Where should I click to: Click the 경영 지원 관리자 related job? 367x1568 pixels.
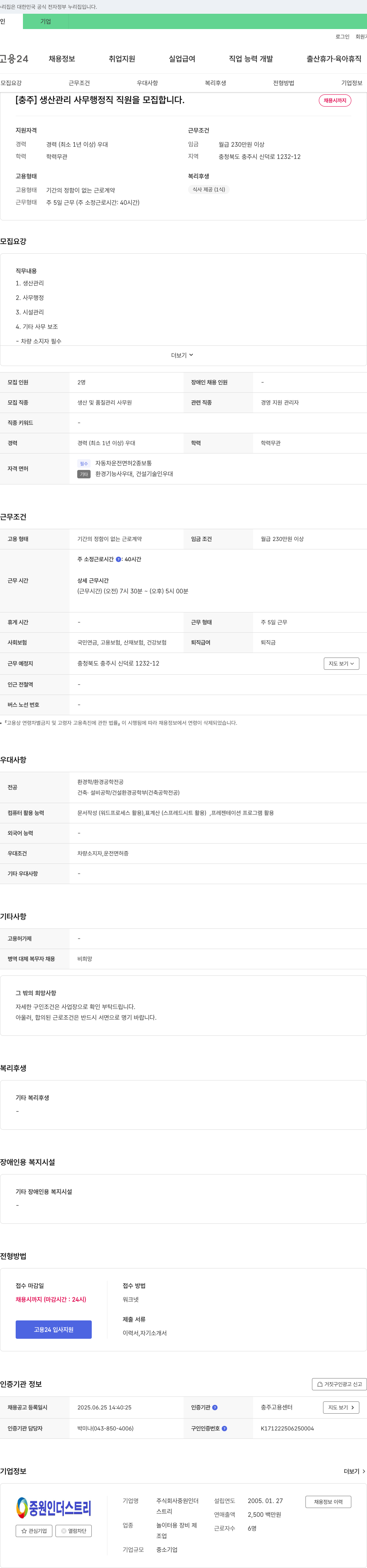(279, 402)
